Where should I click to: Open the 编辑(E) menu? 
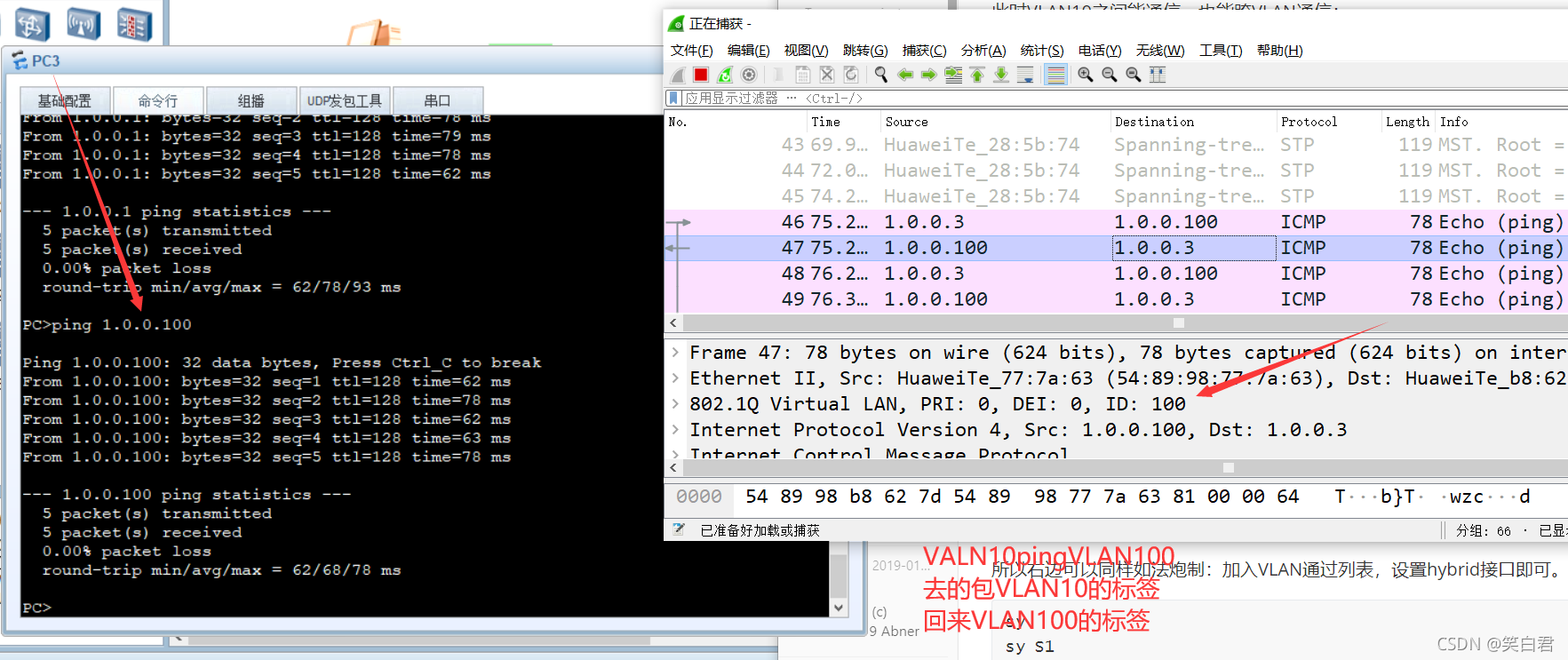[x=748, y=51]
